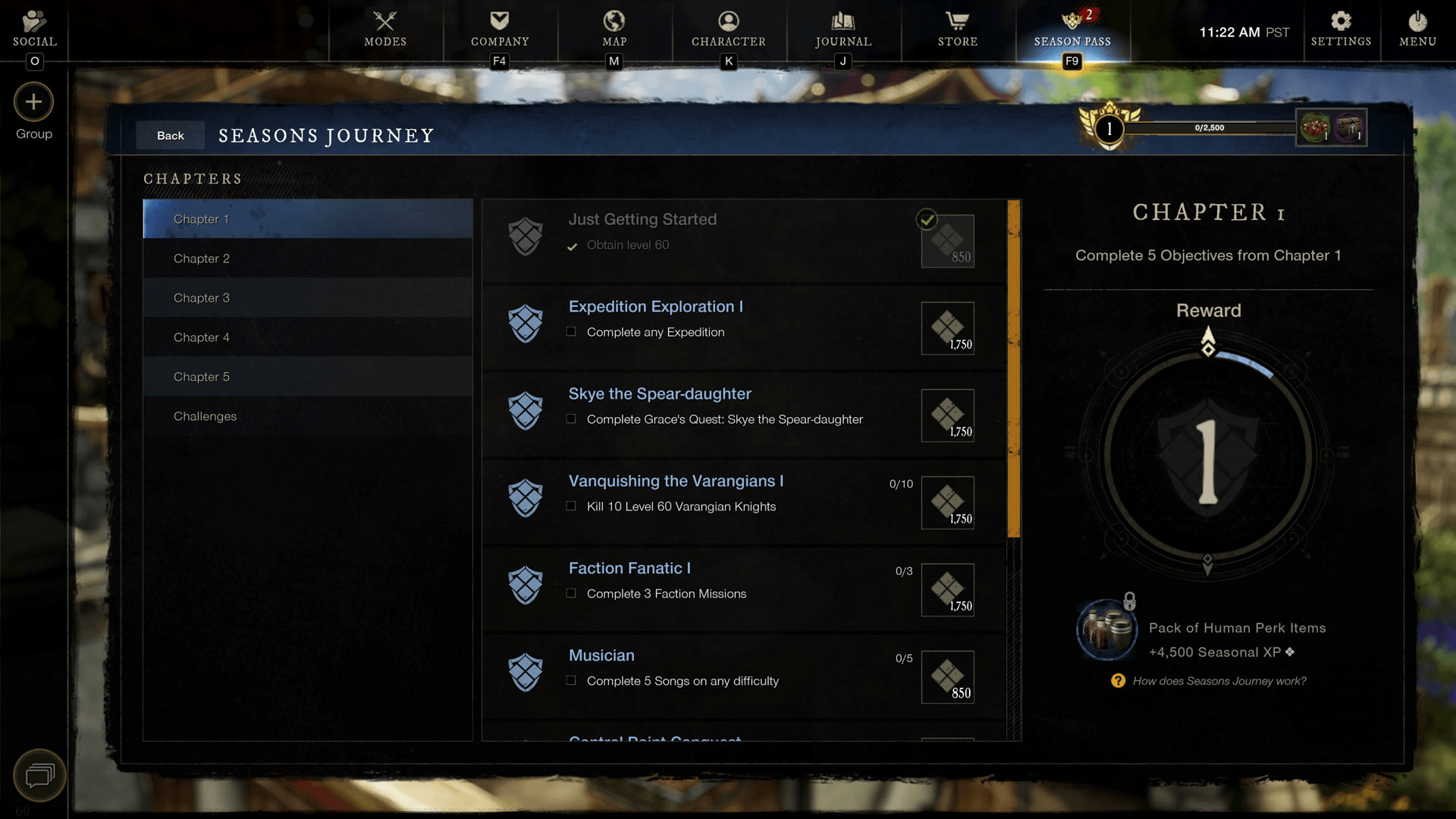Screen dimensions: 1456x819
Task: Open the Social panel icon
Action: [34, 20]
